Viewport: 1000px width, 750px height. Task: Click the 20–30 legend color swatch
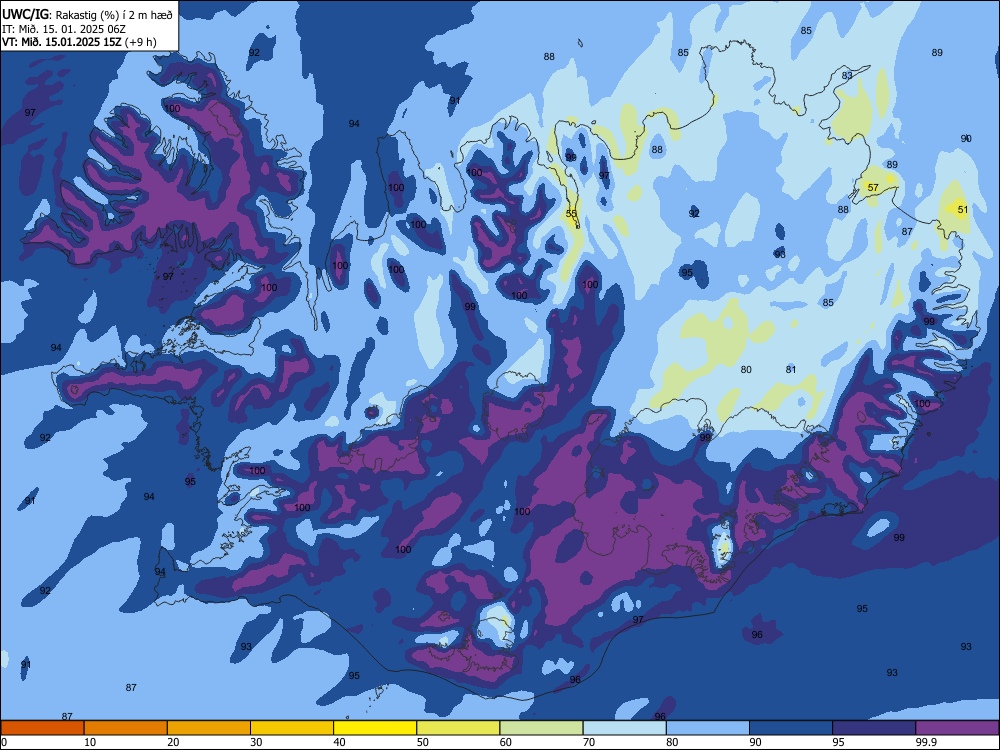tap(209, 728)
